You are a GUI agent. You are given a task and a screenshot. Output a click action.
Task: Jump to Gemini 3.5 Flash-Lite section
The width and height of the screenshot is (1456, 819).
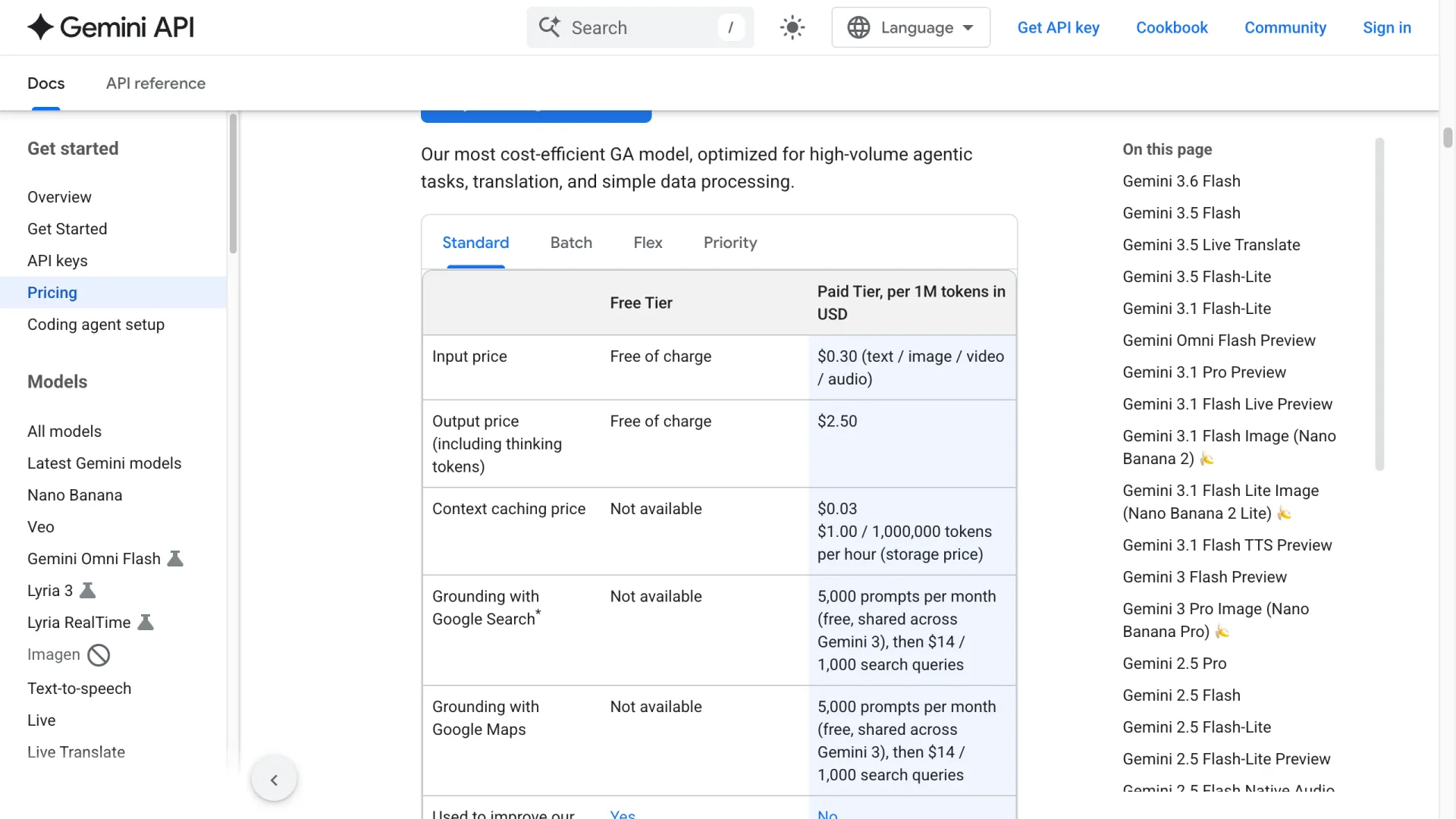pos(1197,277)
